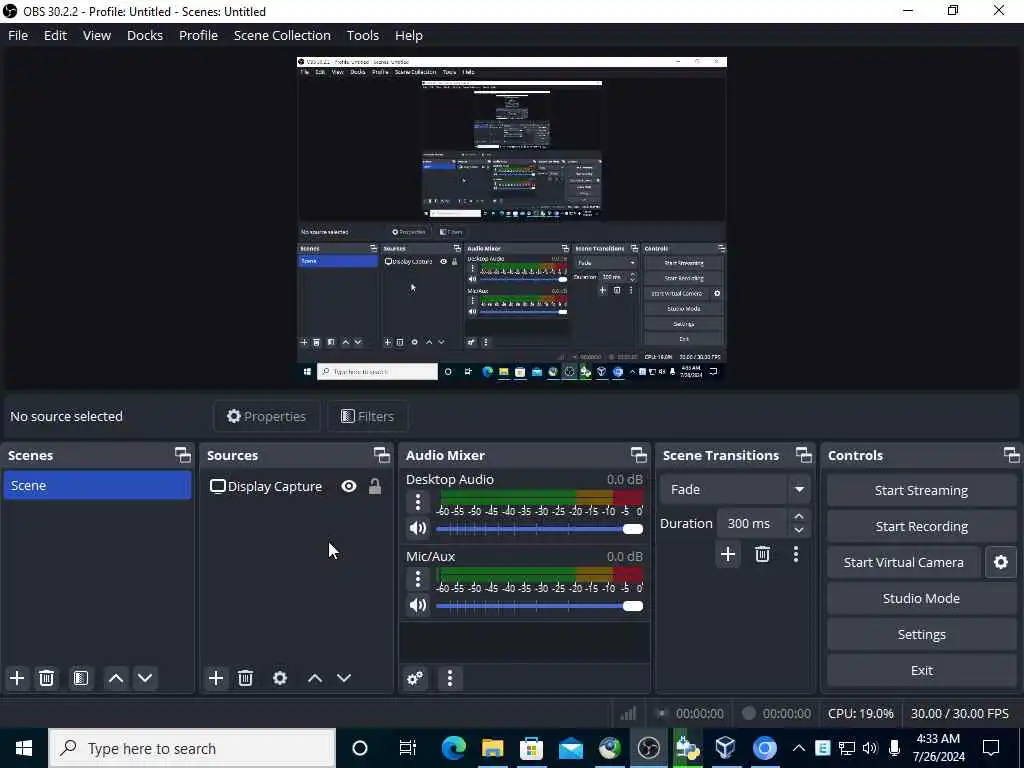Remove selected scene with trash icon
The height and width of the screenshot is (768, 1024).
pos(46,678)
